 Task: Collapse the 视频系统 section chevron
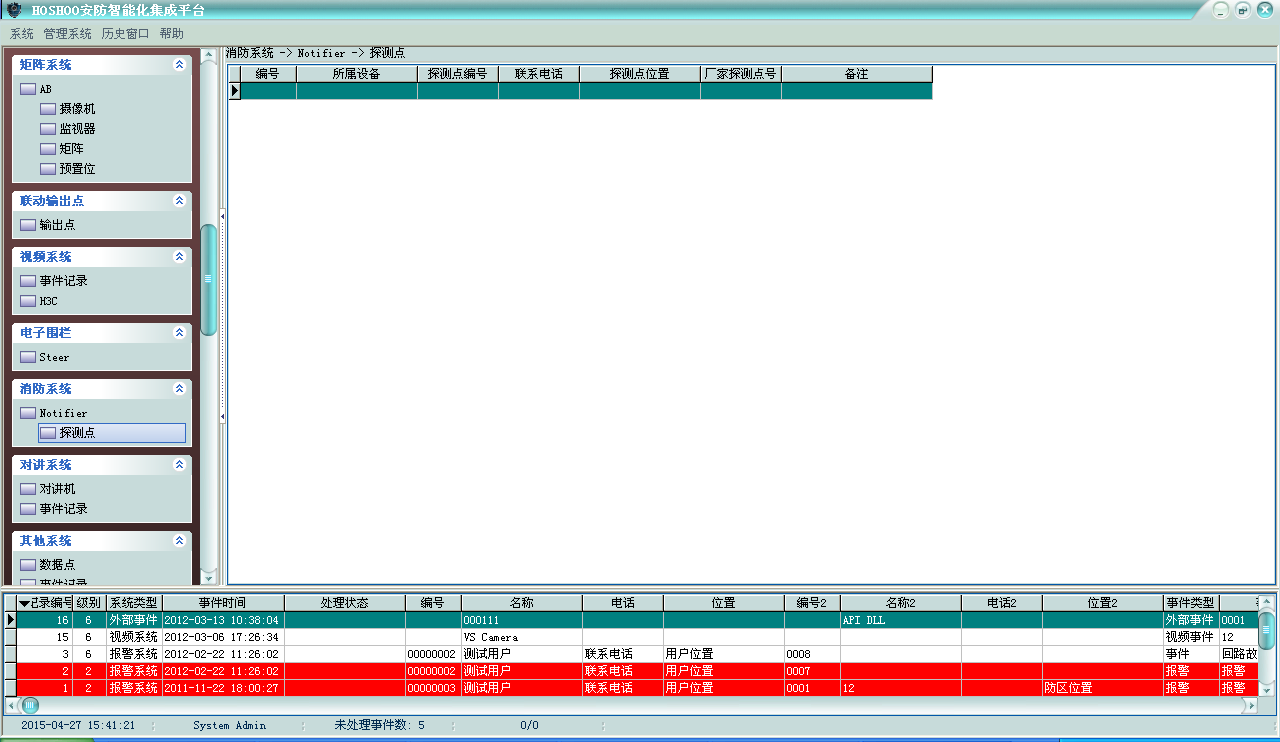(x=179, y=257)
